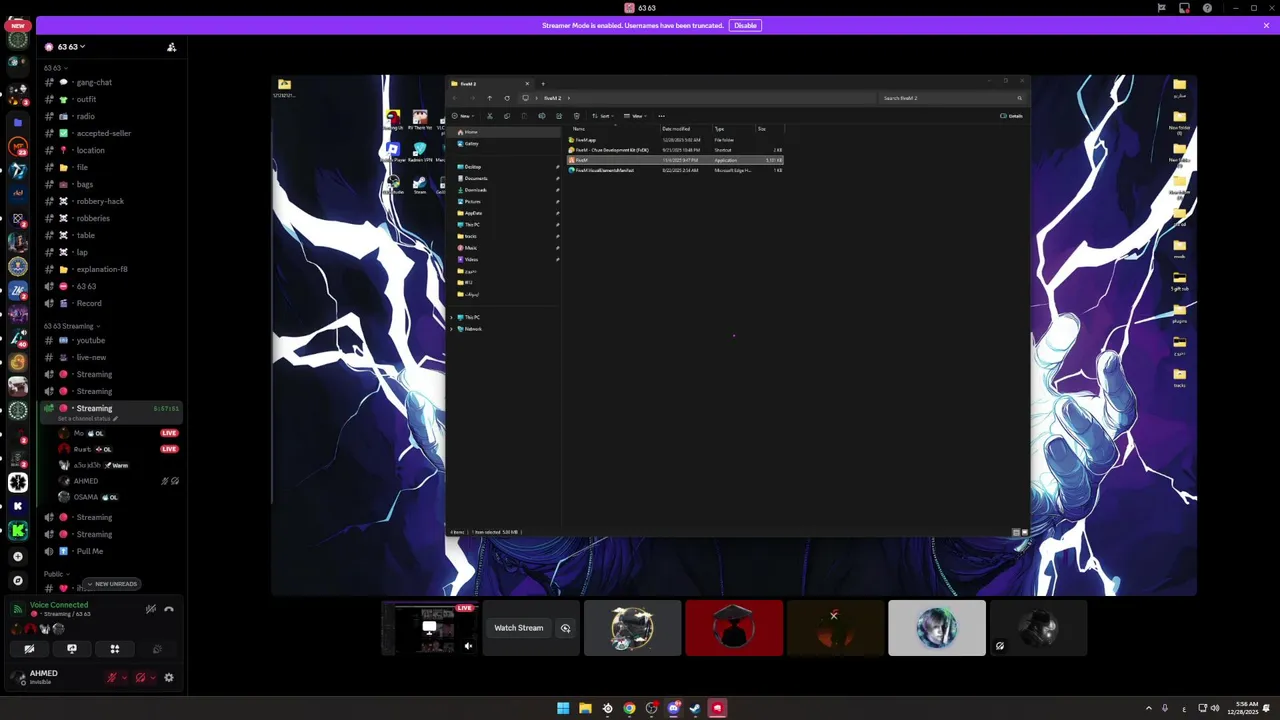1280x720 pixels.
Task: Open the 63 63 server name dropdown
Action: coord(71,47)
